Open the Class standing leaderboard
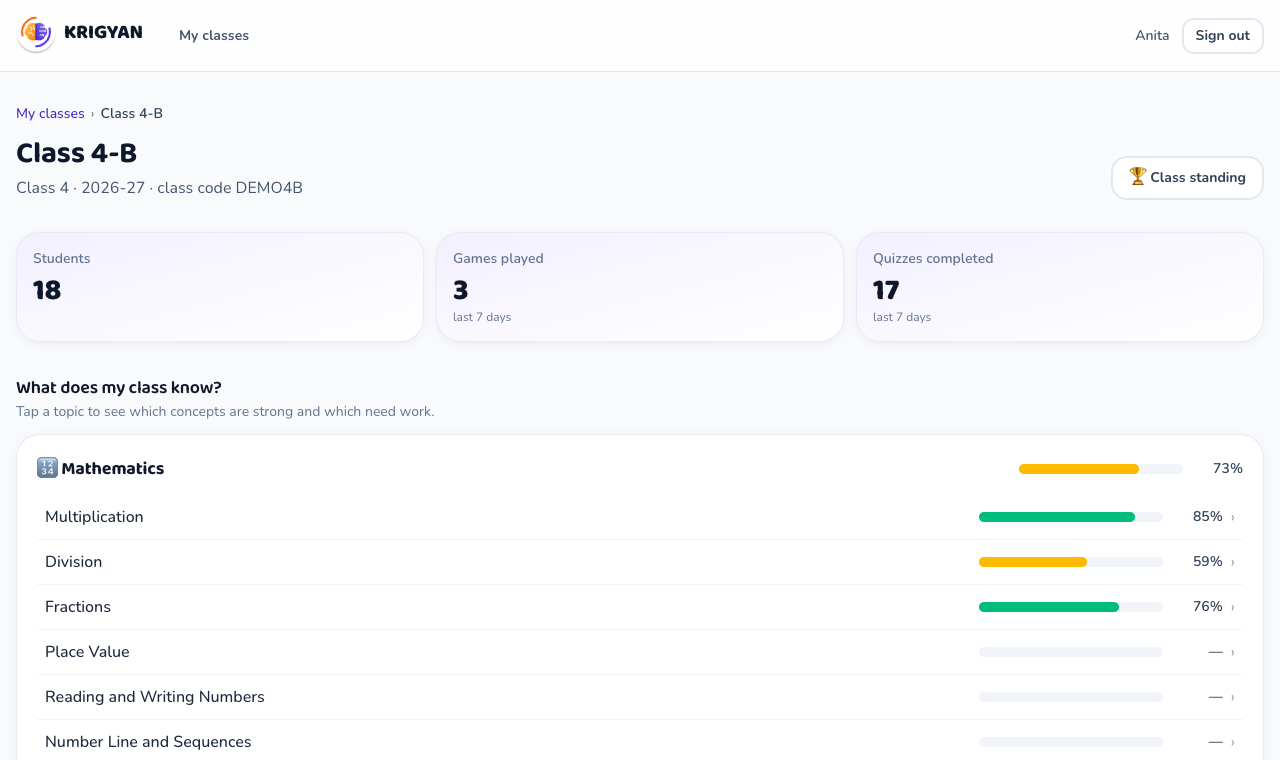The width and height of the screenshot is (1280, 760). click(x=1187, y=177)
